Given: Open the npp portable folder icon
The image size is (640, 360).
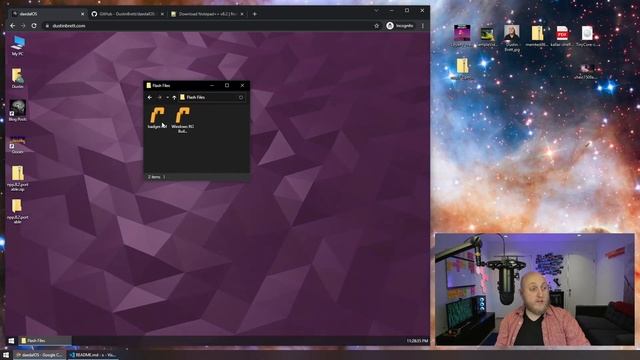Looking at the screenshot, I should tap(18, 211).
